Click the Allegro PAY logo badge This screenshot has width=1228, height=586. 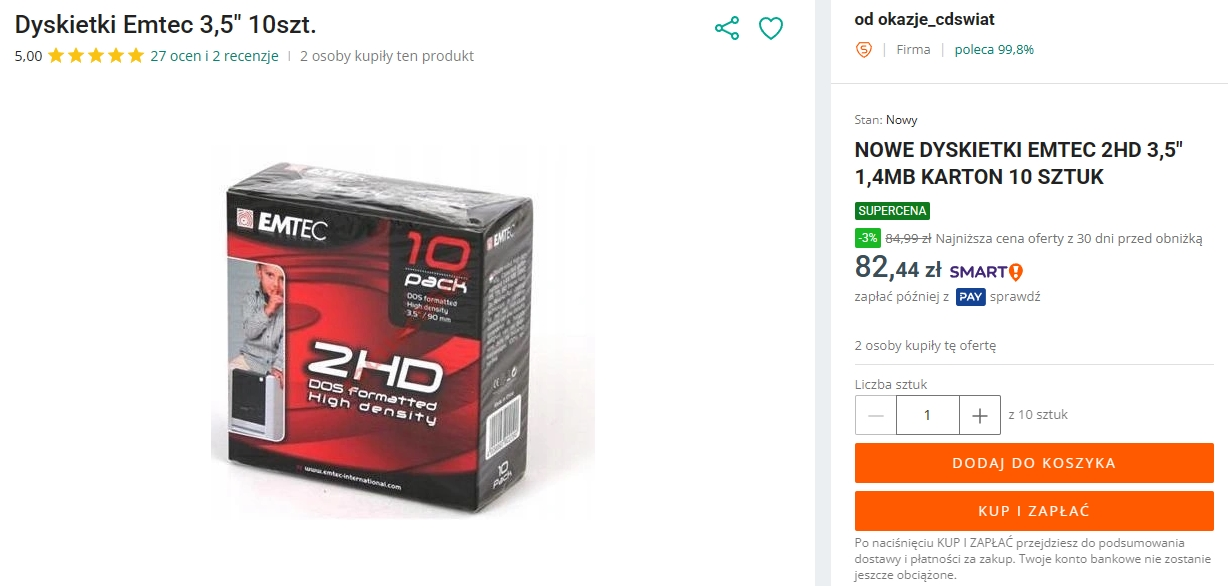(x=970, y=296)
